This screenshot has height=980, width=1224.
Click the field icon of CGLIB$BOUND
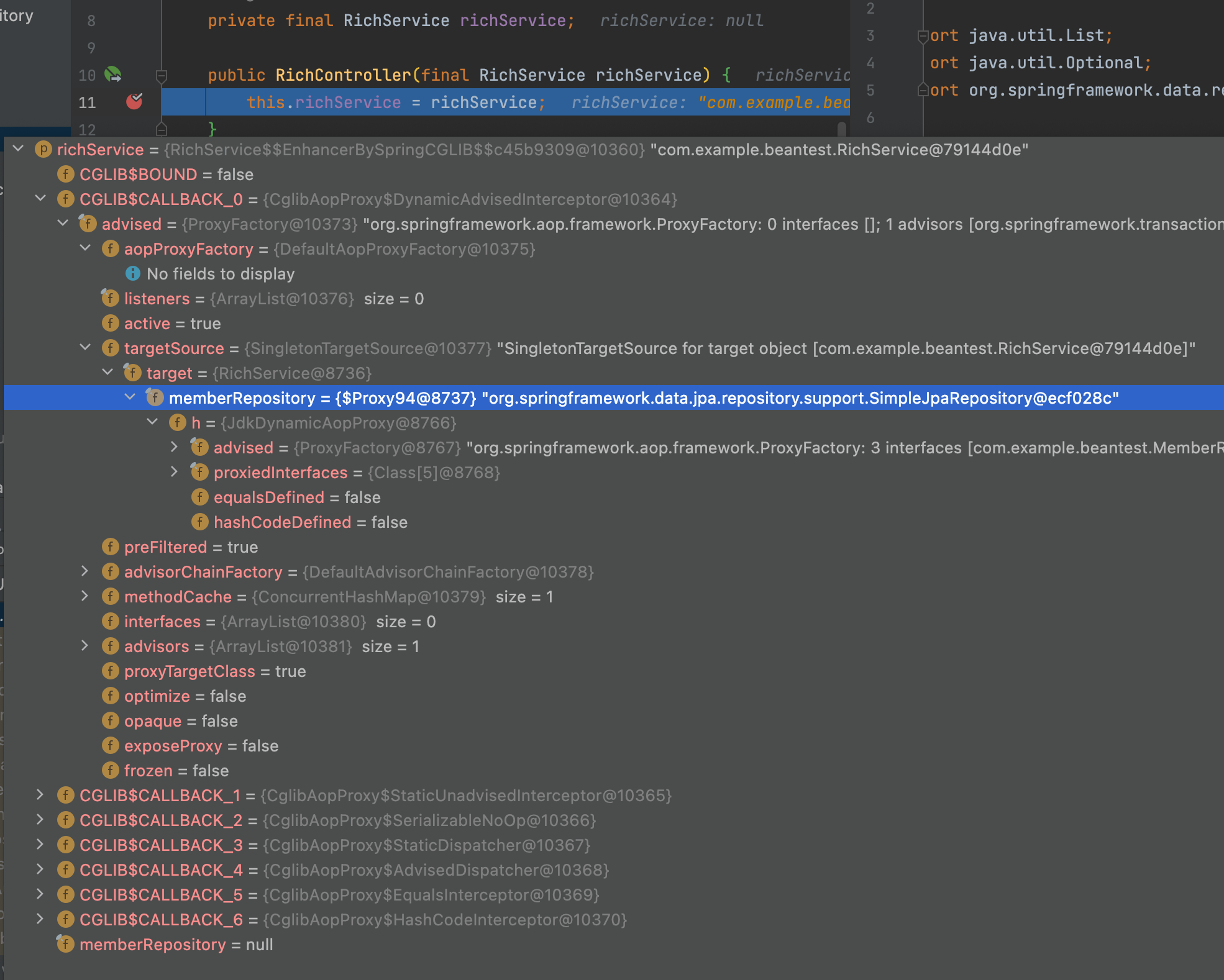(65, 175)
